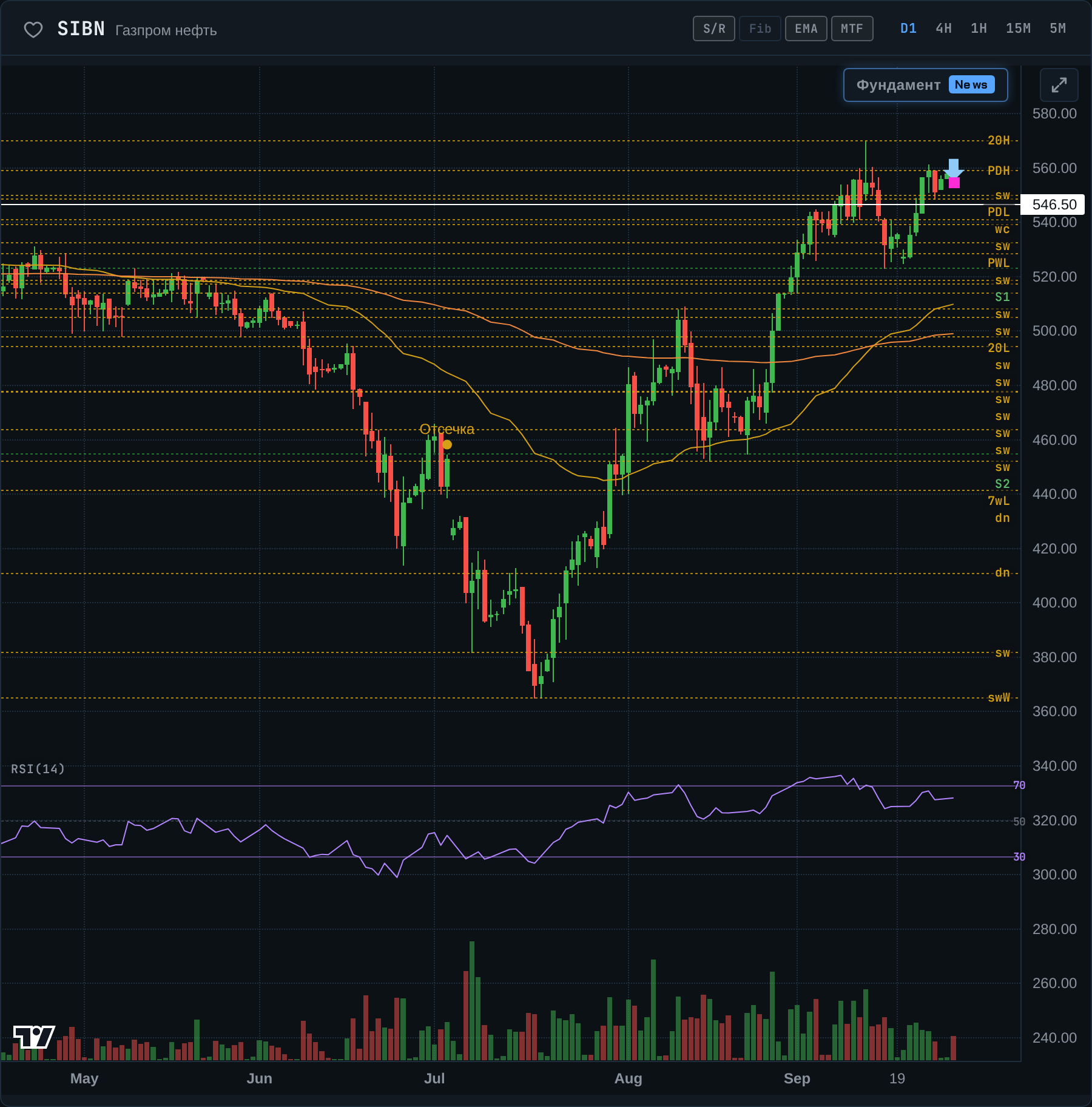Click the RSI(14) indicator label
Viewport: 1092px width, 1107px height.
pyautogui.click(x=38, y=769)
